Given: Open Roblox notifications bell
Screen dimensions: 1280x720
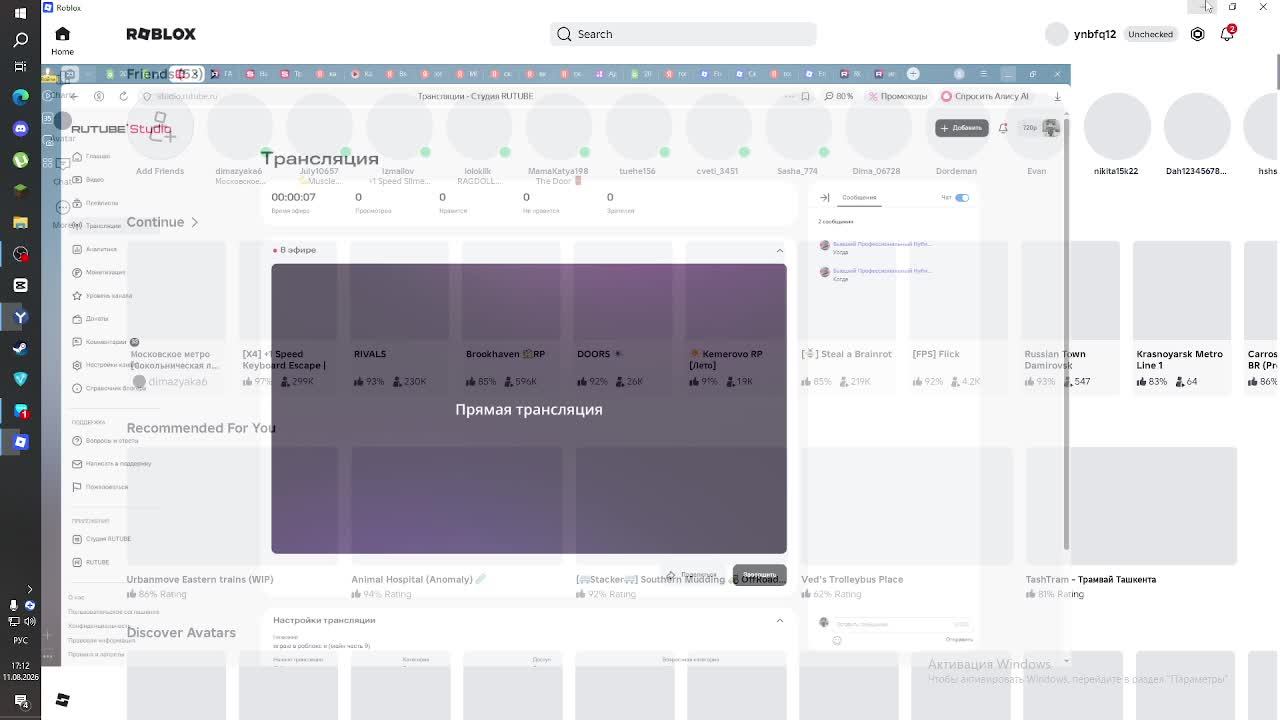Looking at the screenshot, I should point(1227,34).
